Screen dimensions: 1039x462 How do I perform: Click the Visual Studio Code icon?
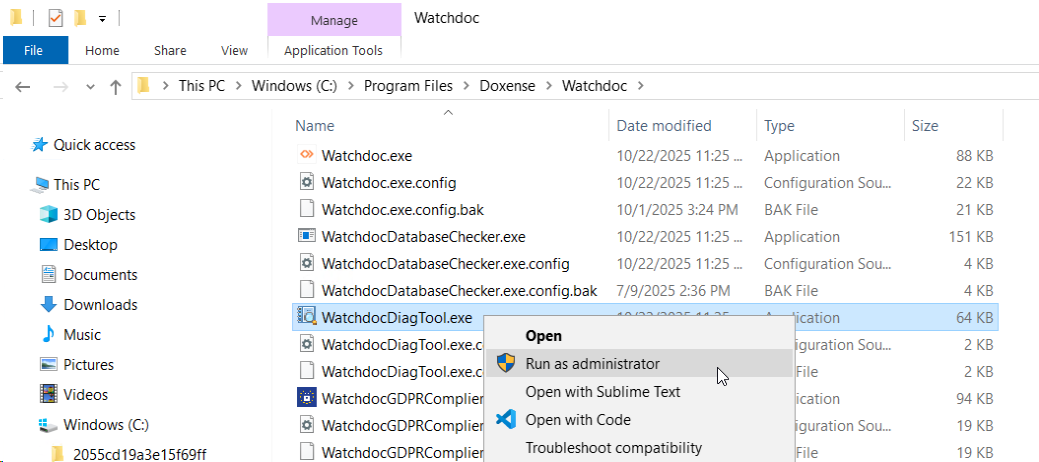pos(506,420)
